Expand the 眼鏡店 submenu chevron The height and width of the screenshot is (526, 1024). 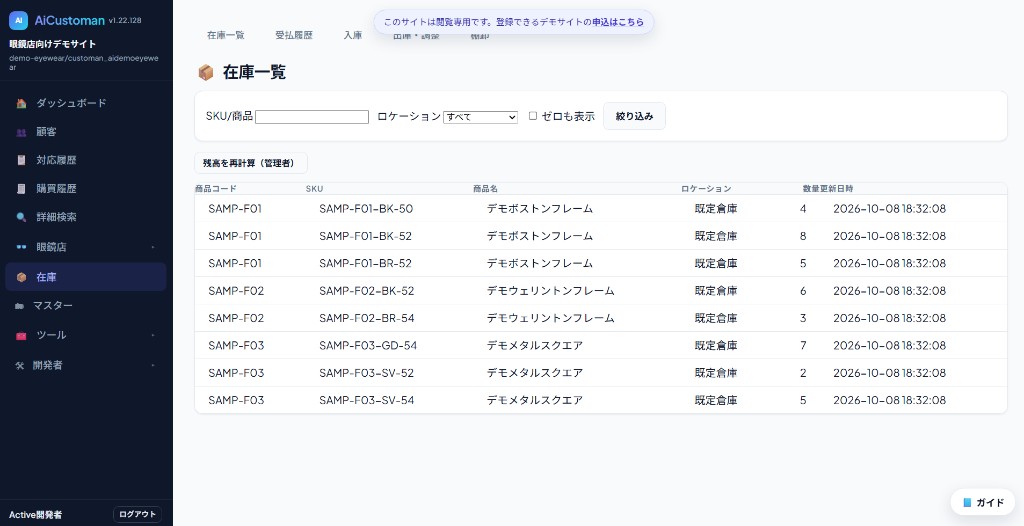(x=153, y=247)
